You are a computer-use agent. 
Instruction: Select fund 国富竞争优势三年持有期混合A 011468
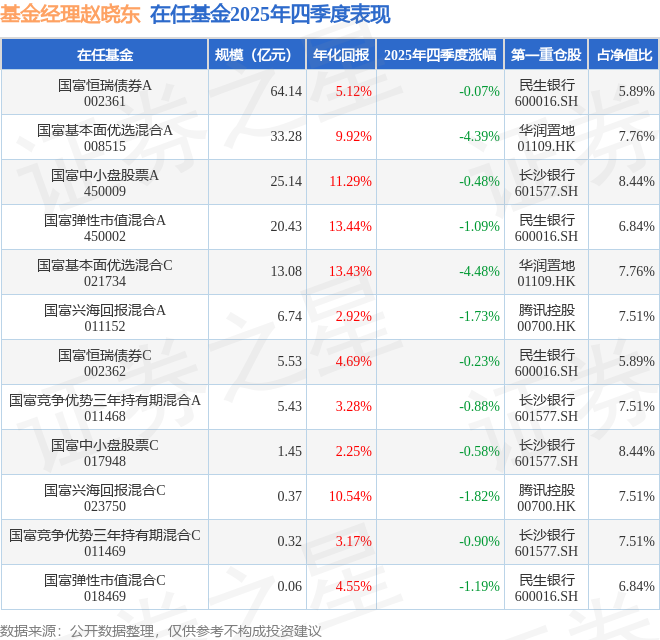[105, 408]
